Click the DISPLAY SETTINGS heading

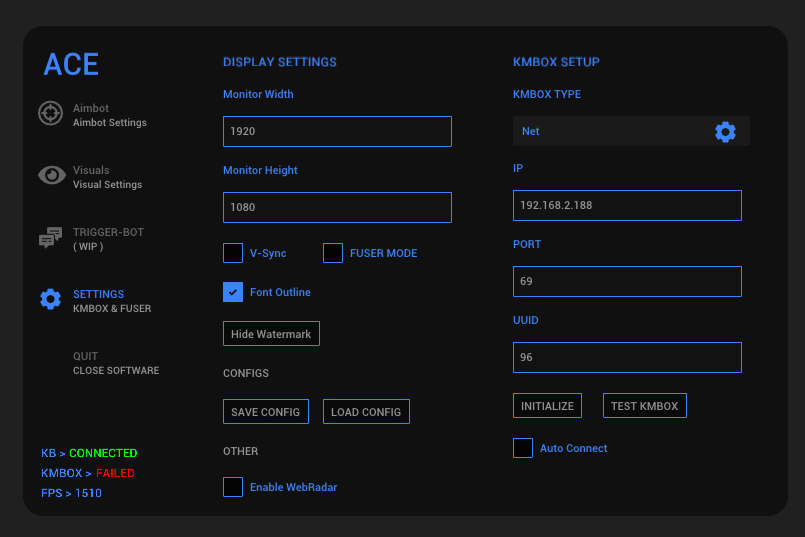point(280,62)
